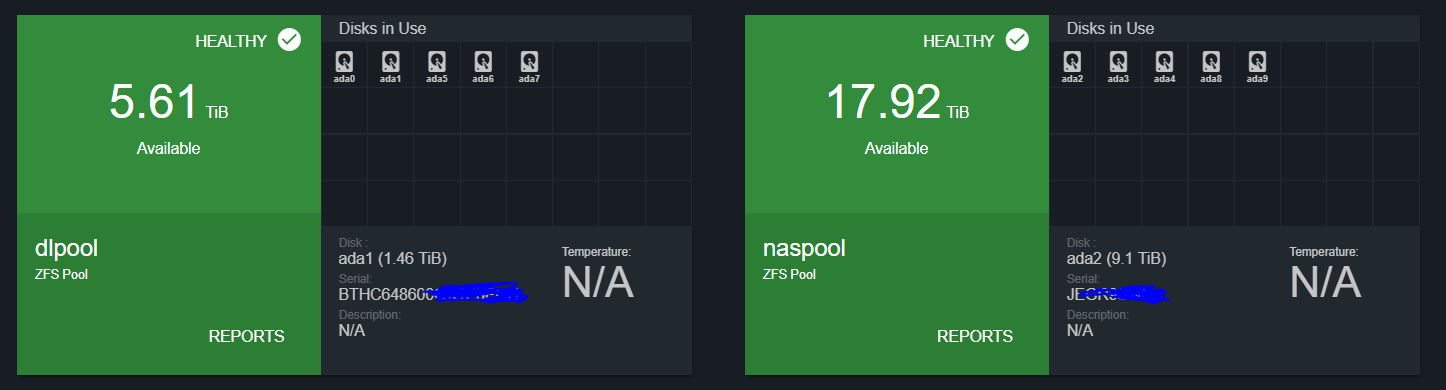Click the naspool Disks in Use header
1446x390 pixels.
(1110, 29)
